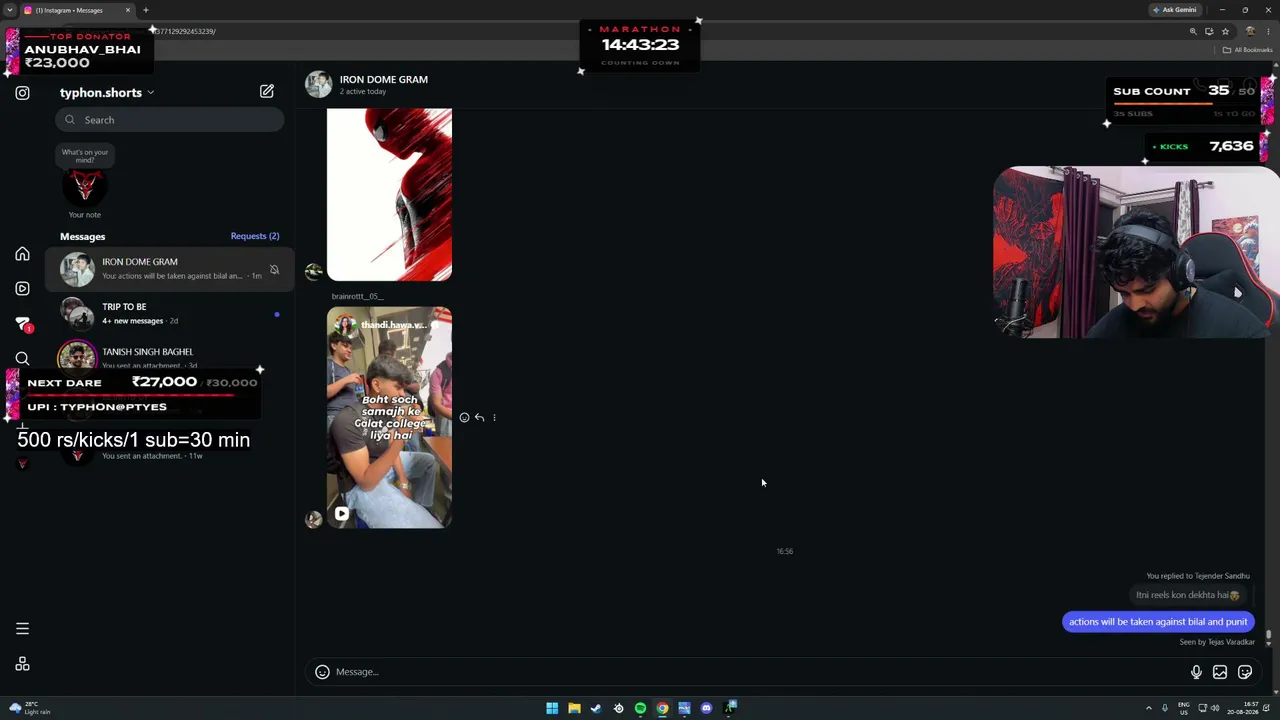
Task: Open File Explorer from the taskbar
Action: tap(574, 708)
